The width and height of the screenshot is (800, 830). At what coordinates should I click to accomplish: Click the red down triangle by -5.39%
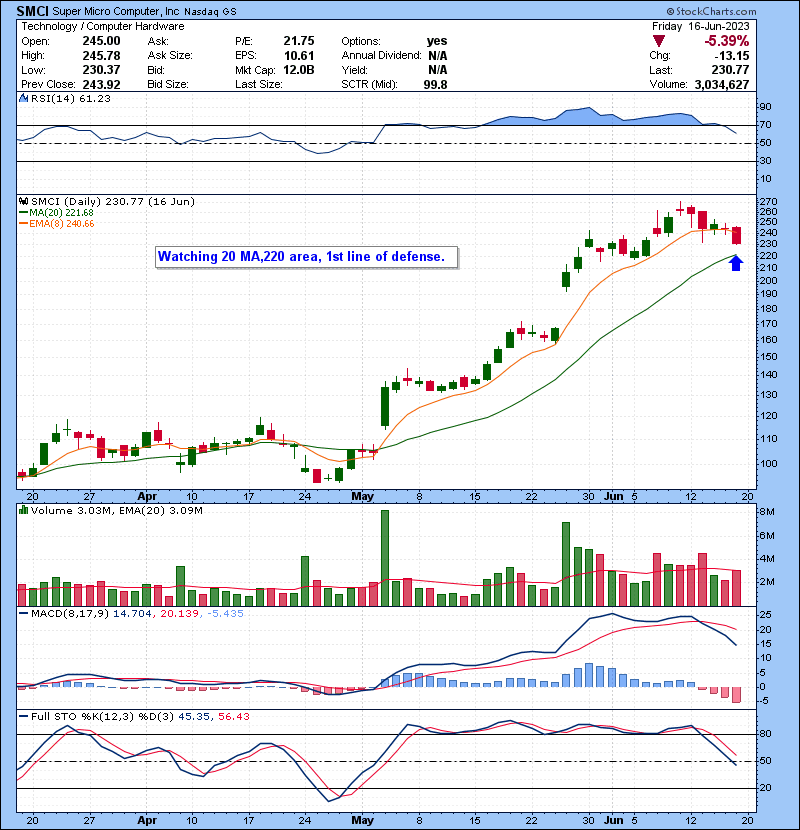coord(657,40)
